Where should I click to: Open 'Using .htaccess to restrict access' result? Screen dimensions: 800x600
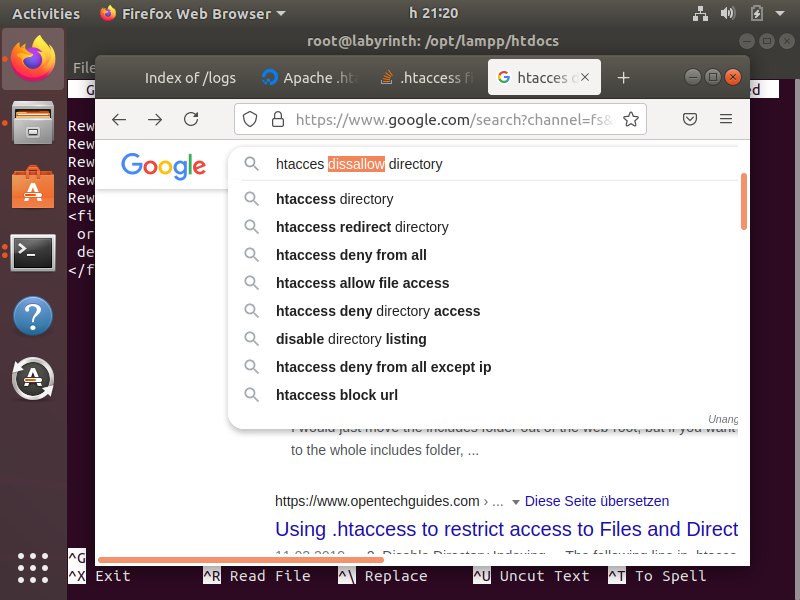click(506, 529)
